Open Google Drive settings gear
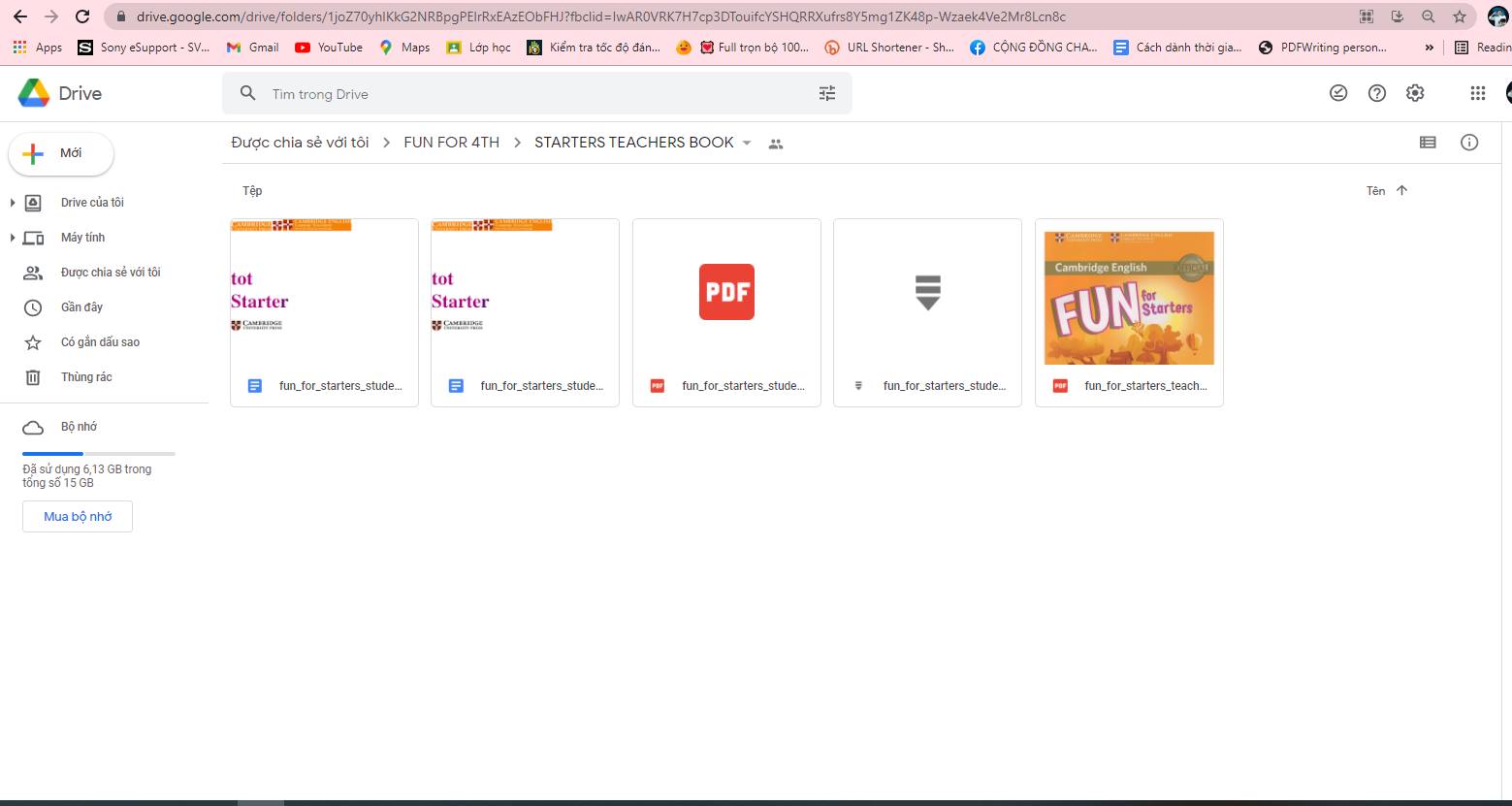1512x806 pixels. 1415,93
